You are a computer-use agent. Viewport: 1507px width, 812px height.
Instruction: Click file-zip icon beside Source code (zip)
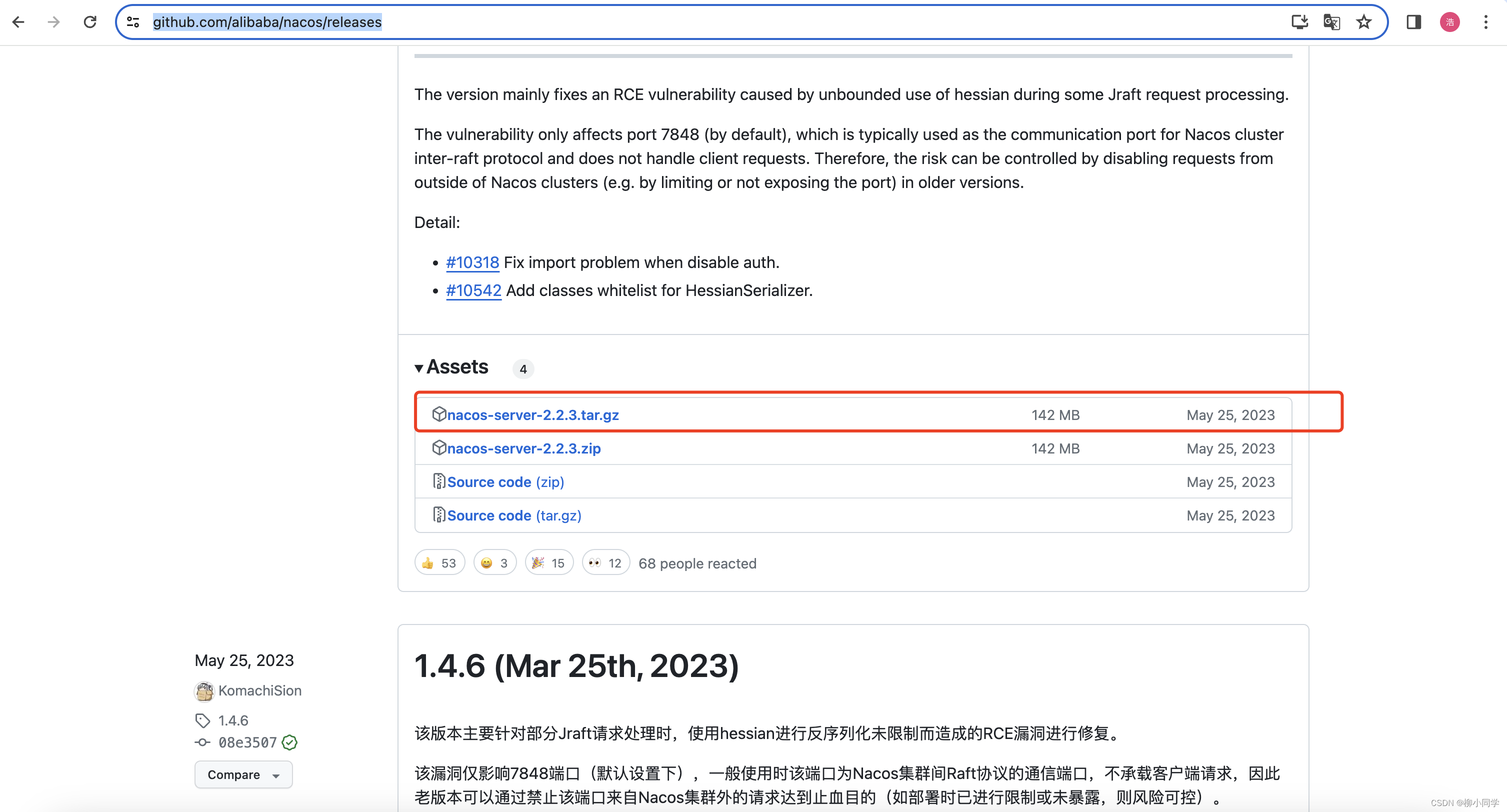(439, 481)
